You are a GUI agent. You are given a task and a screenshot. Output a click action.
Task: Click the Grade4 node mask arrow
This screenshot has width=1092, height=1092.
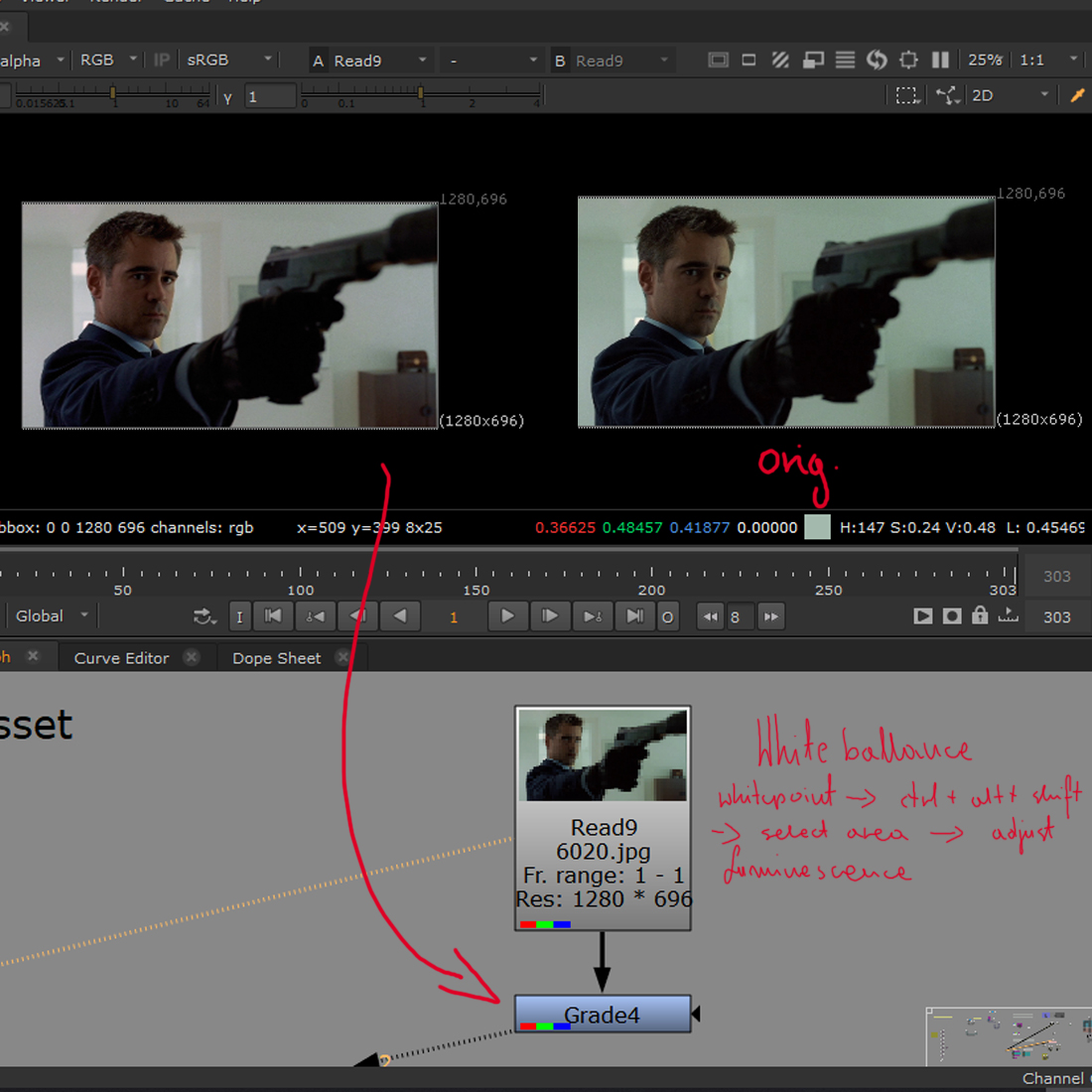point(696,1014)
